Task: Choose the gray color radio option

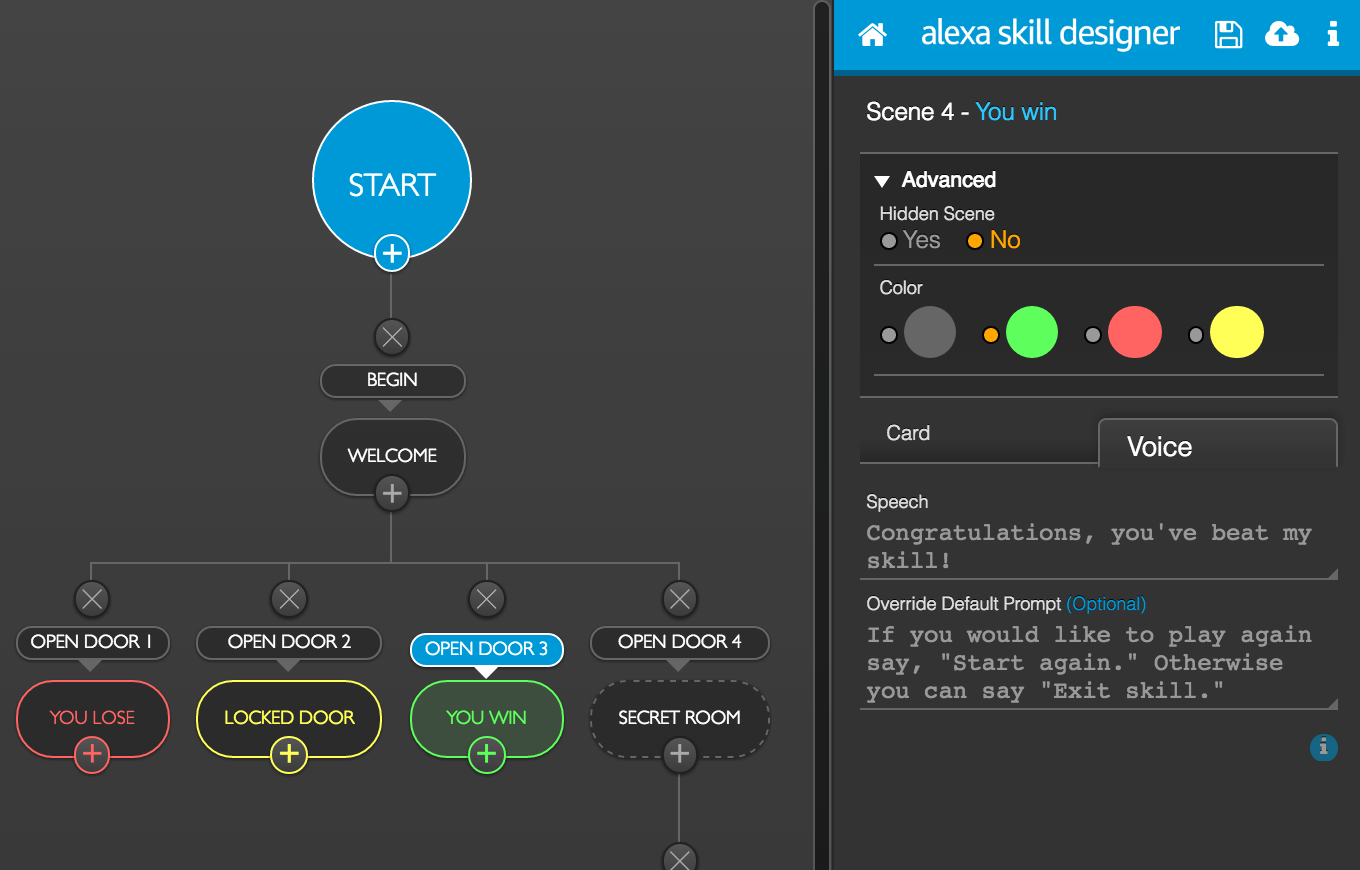Action: pyautogui.click(x=889, y=335)
